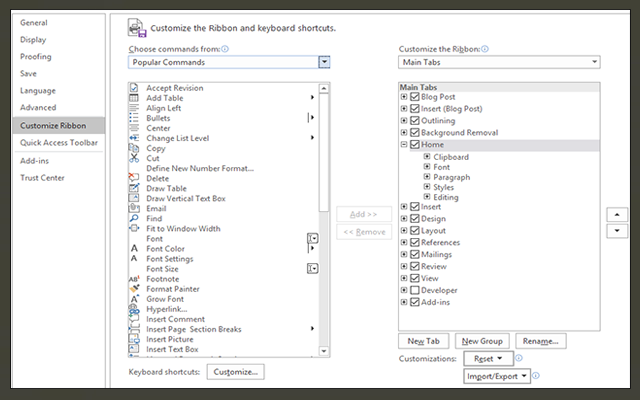
Task: Open the Popular Commands dropdown
Action: (x=324, y=62)
